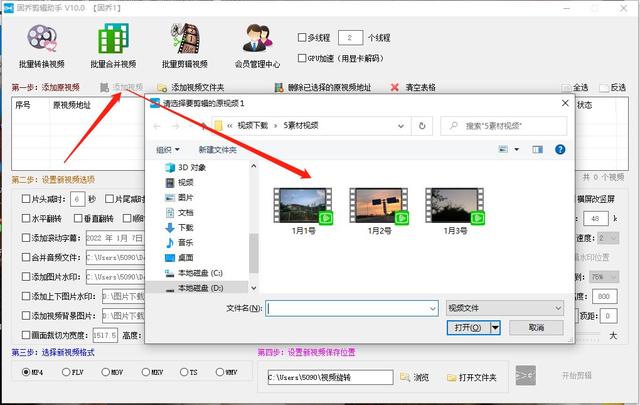Open 组织 dropdown menu

(168, 150)
